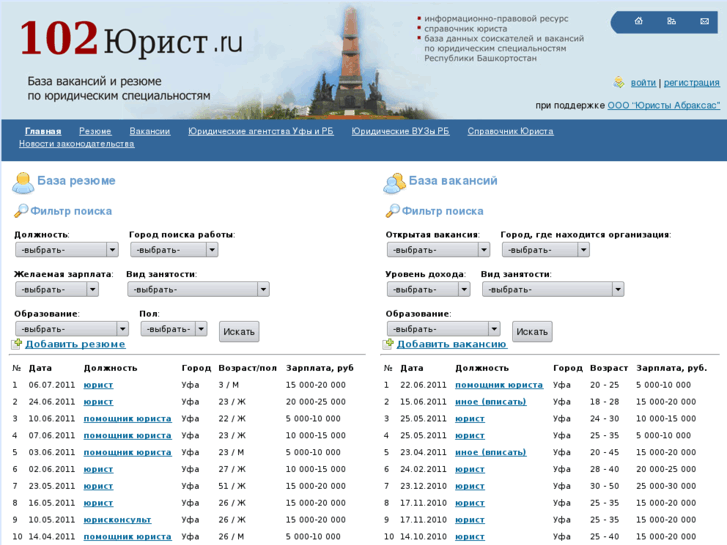Open ООО "Юристы Абраксас" link
Viewport: 727px width, 545px height.
[663, 105]
